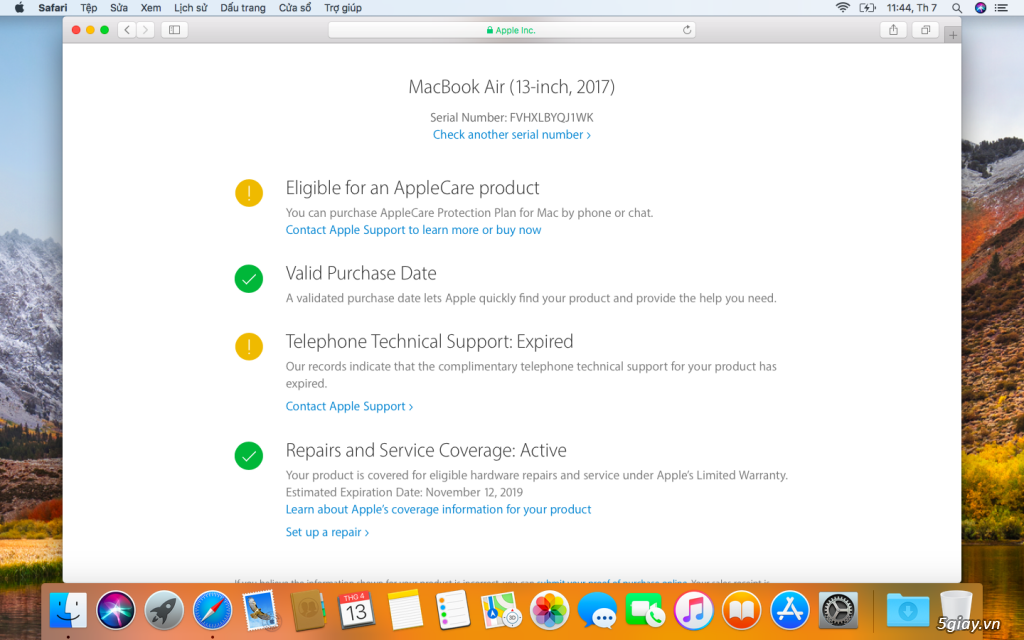Screen dimensions: 1024x640
Task: Reload the page with refresh icon
Action: point(686,30)
